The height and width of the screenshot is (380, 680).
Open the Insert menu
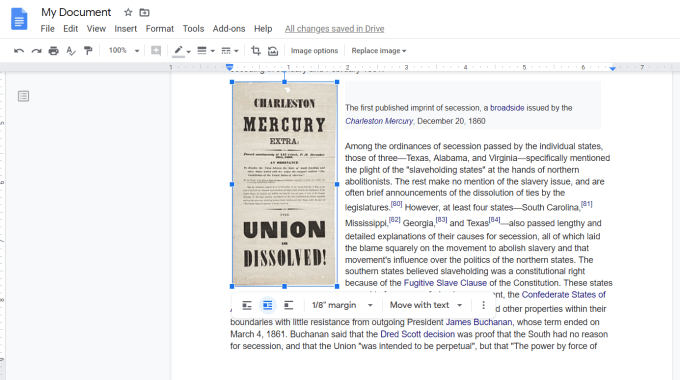pyautogui.click(x=125, y=29)
